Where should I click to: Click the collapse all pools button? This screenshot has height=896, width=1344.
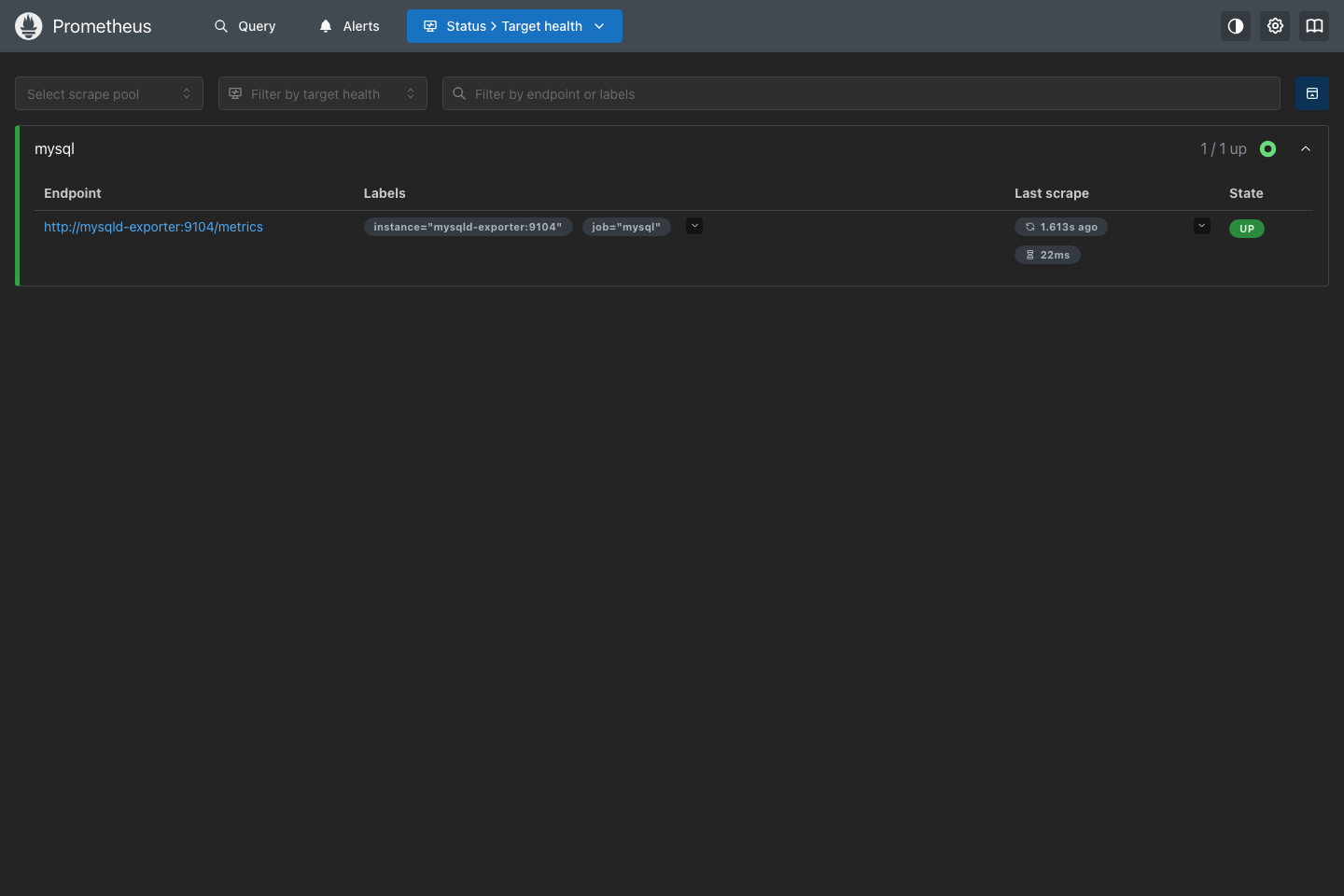coord(1312,93)
